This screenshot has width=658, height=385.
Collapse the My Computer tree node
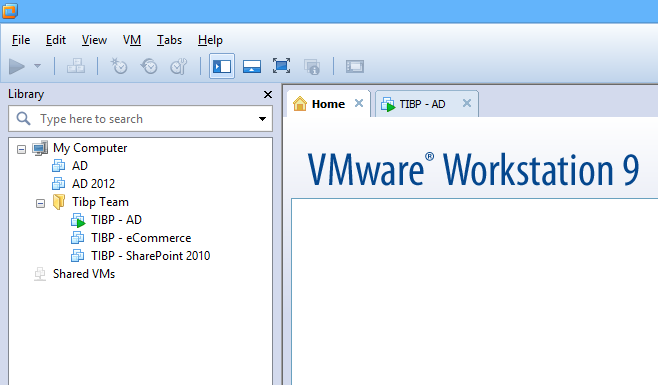tap(21, 149)
